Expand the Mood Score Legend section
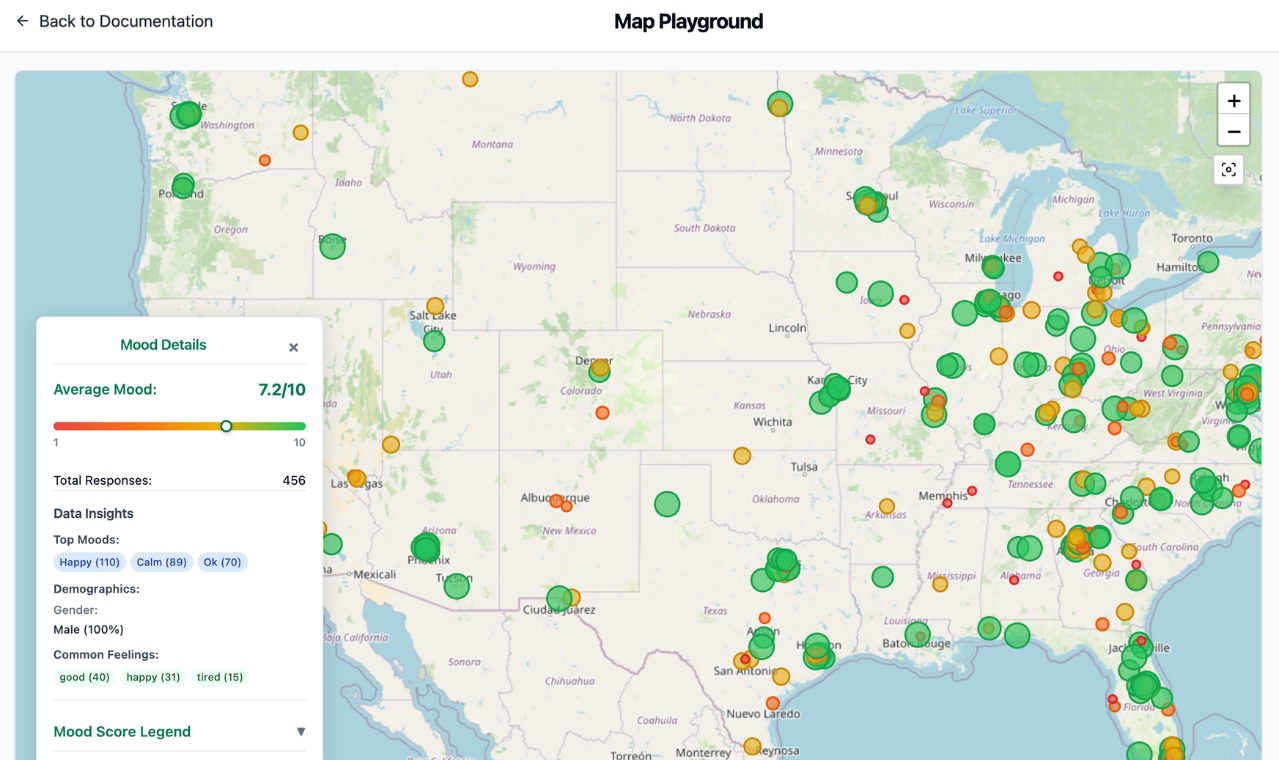Image resolution: width=1279 pixels, height=760 pixels. click(x=180, y=731)
